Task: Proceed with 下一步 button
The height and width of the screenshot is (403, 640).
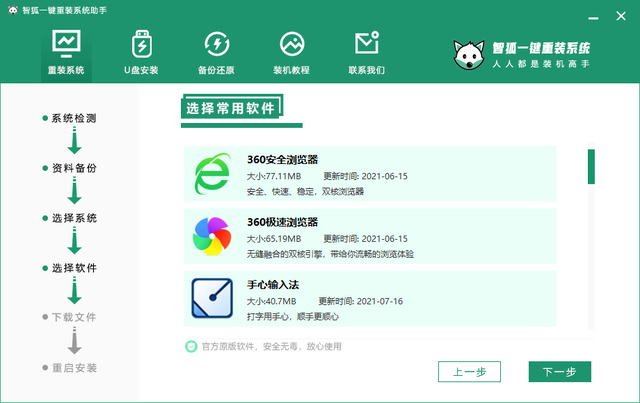Action: point(560,372)
